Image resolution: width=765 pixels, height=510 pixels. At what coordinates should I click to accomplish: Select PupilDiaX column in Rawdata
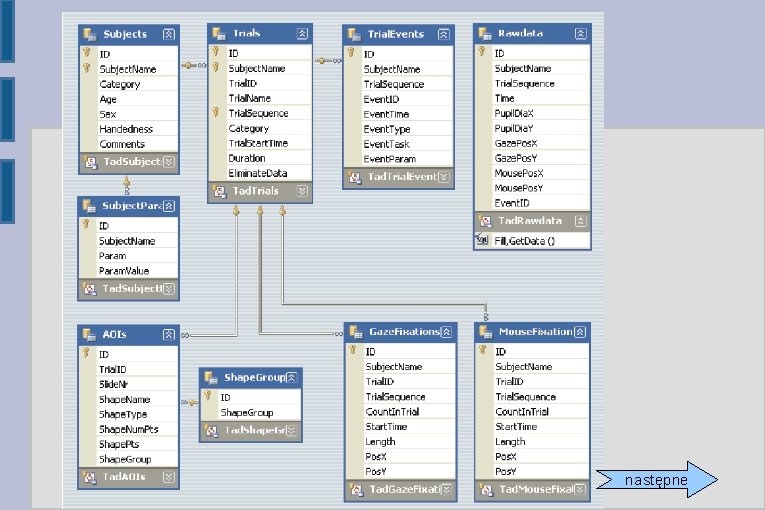coord(532,113)
